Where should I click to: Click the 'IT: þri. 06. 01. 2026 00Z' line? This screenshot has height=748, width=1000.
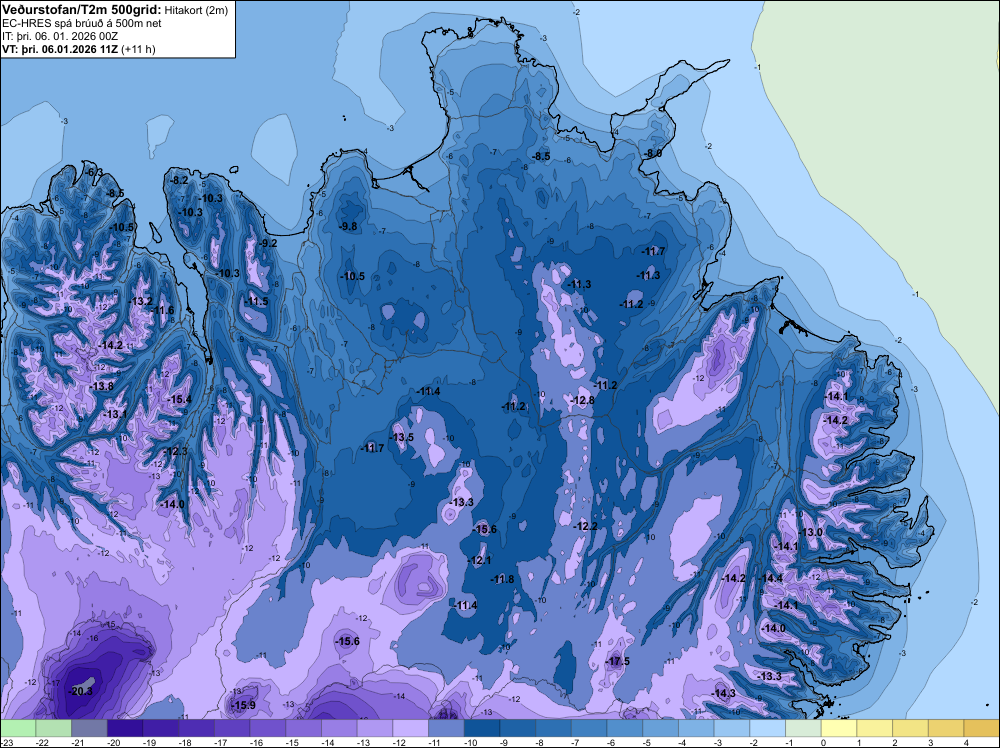click(60, 36)
